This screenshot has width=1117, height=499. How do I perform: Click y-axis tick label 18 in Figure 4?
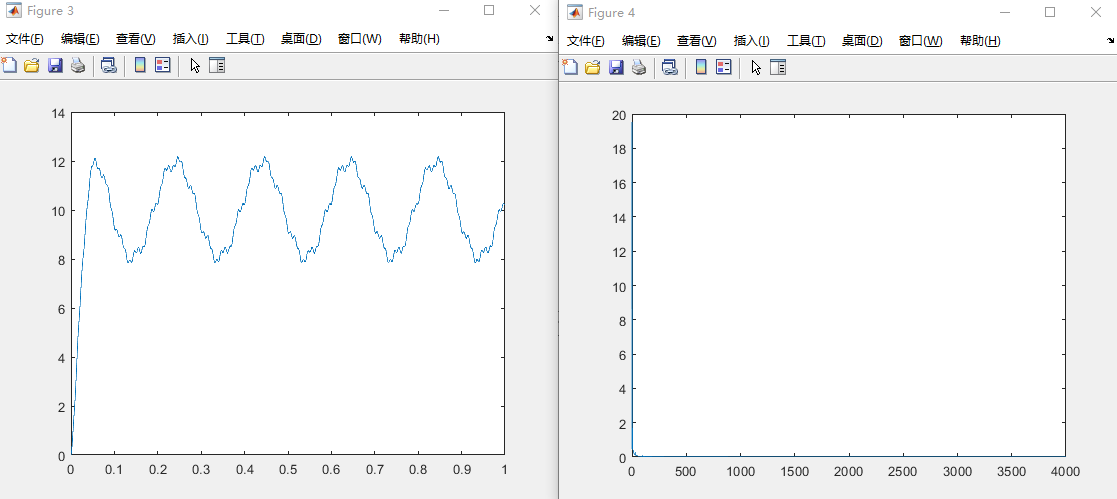(619, 149)
